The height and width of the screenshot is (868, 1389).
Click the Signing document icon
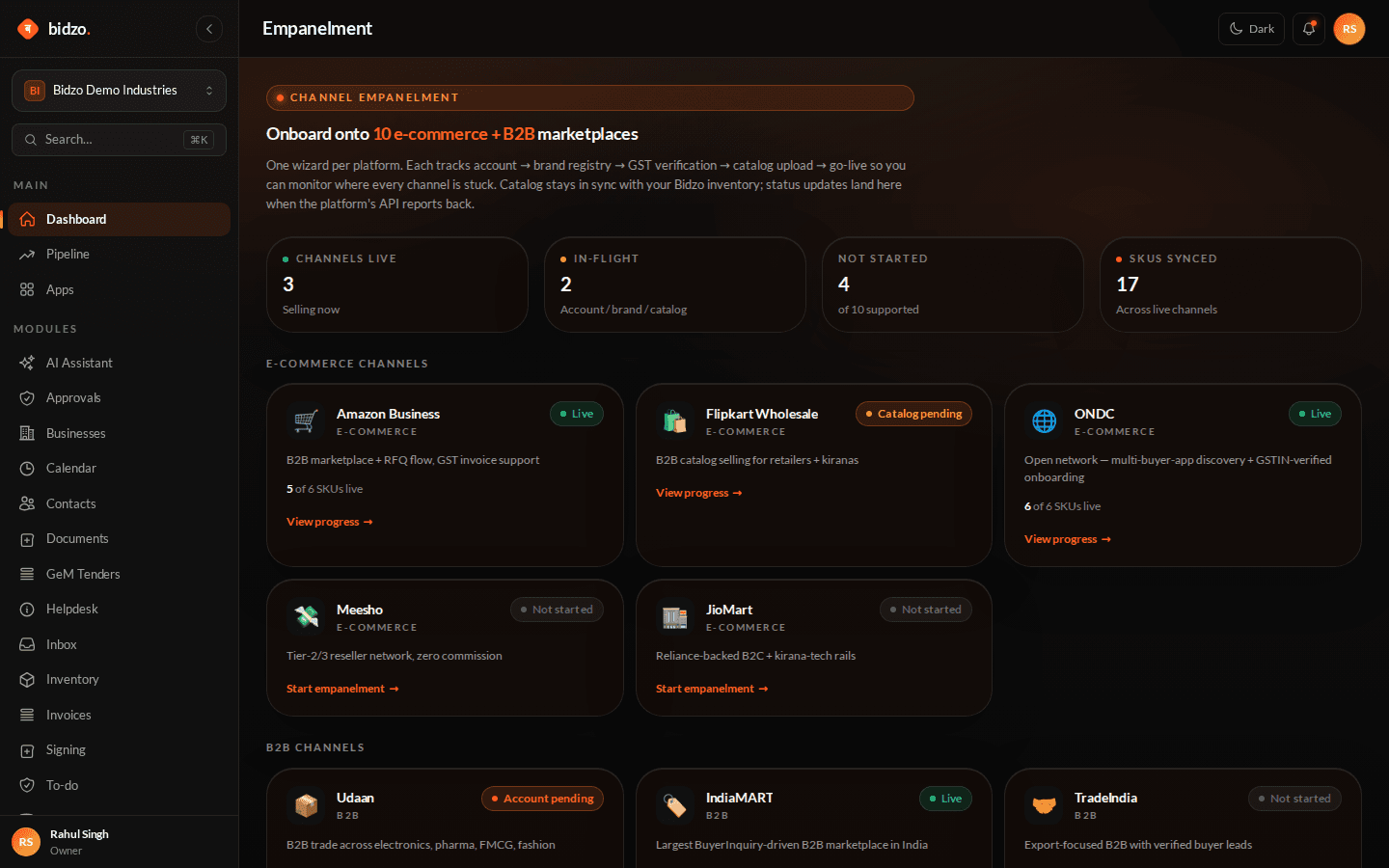[x=27, y=750]
